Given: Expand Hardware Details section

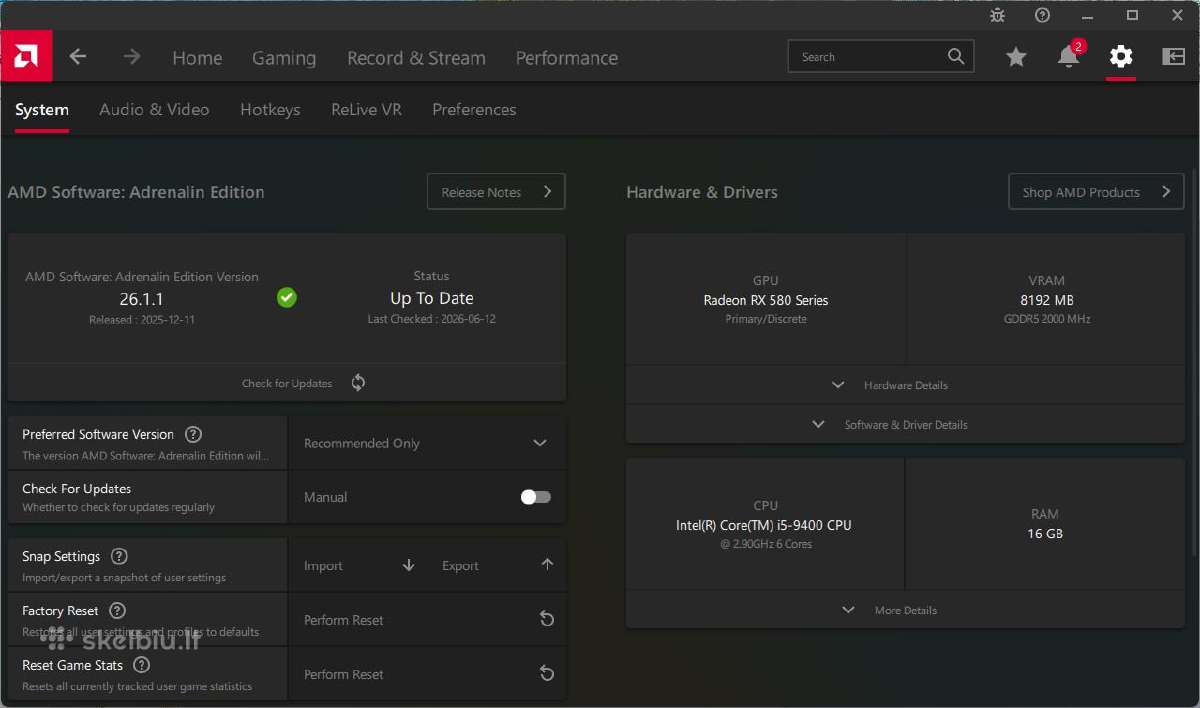Looking at the screenshot, I should [904, 385].
